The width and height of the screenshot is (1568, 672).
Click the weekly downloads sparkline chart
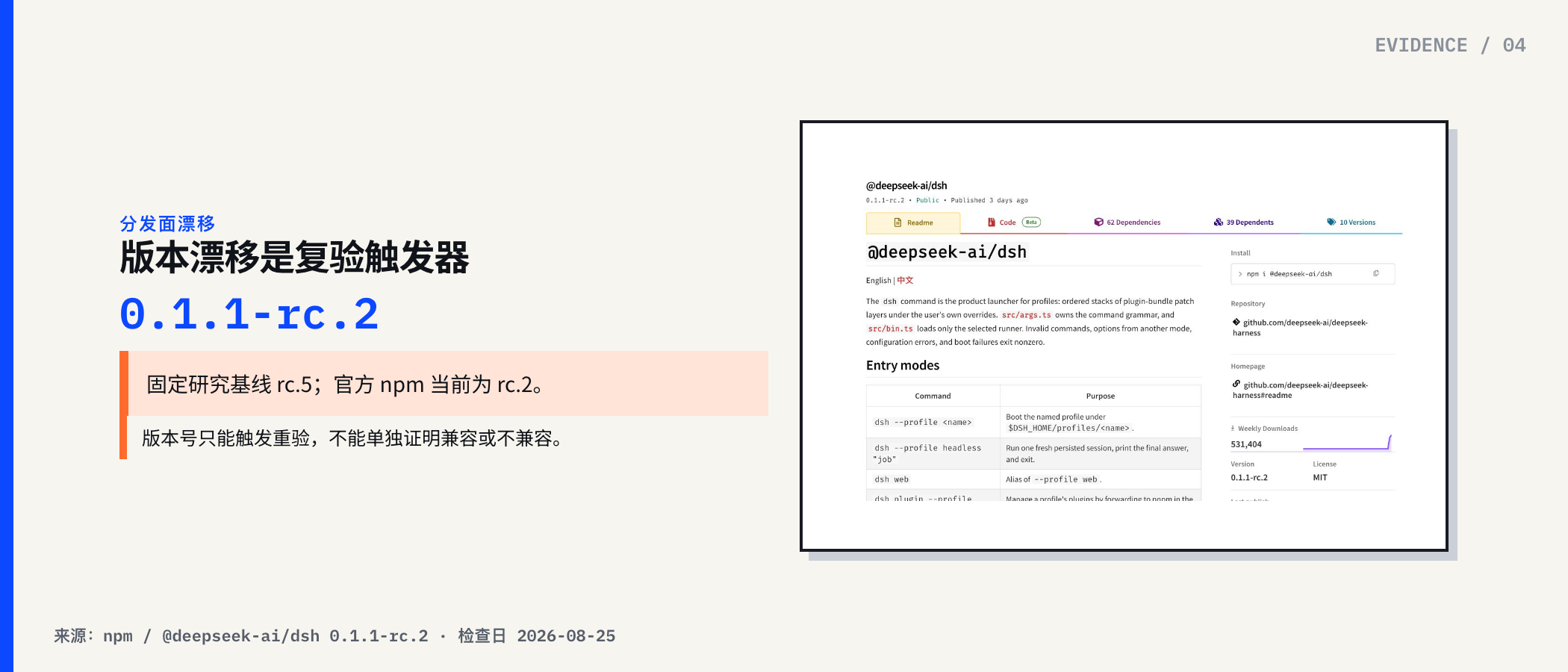click(1348, 443)
